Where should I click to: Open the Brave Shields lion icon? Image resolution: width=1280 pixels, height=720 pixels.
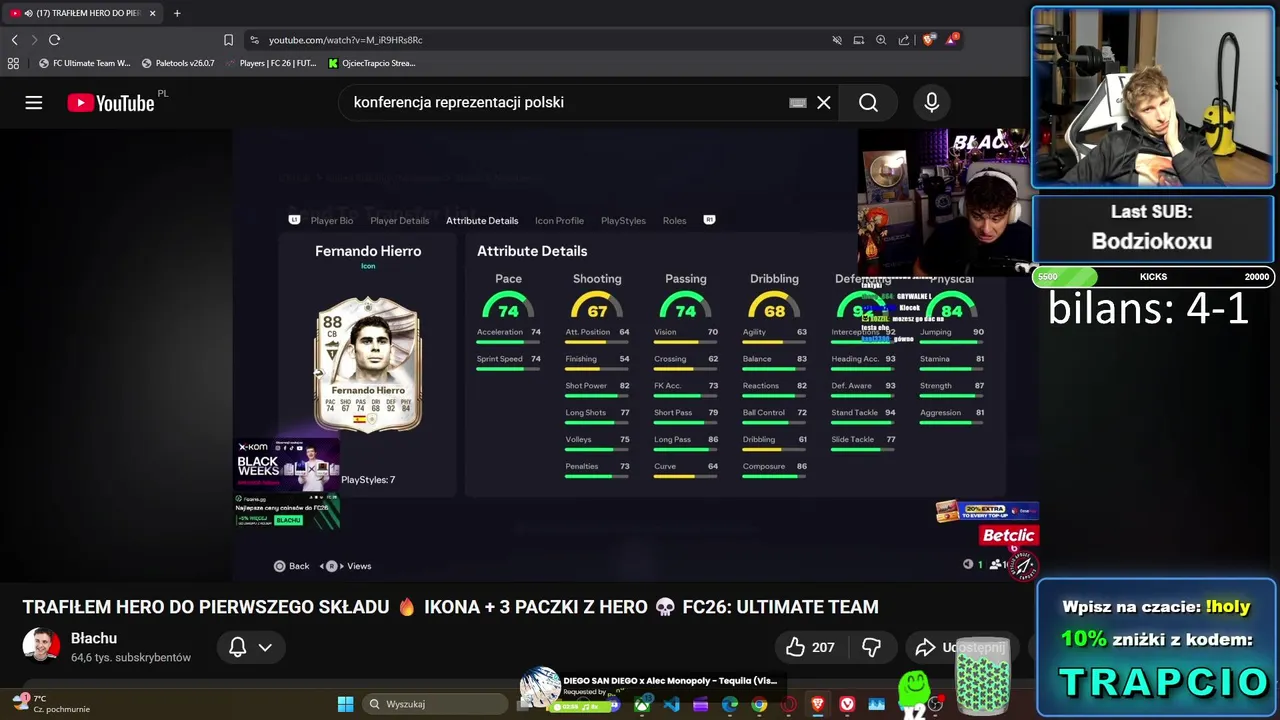coord(929,40)
